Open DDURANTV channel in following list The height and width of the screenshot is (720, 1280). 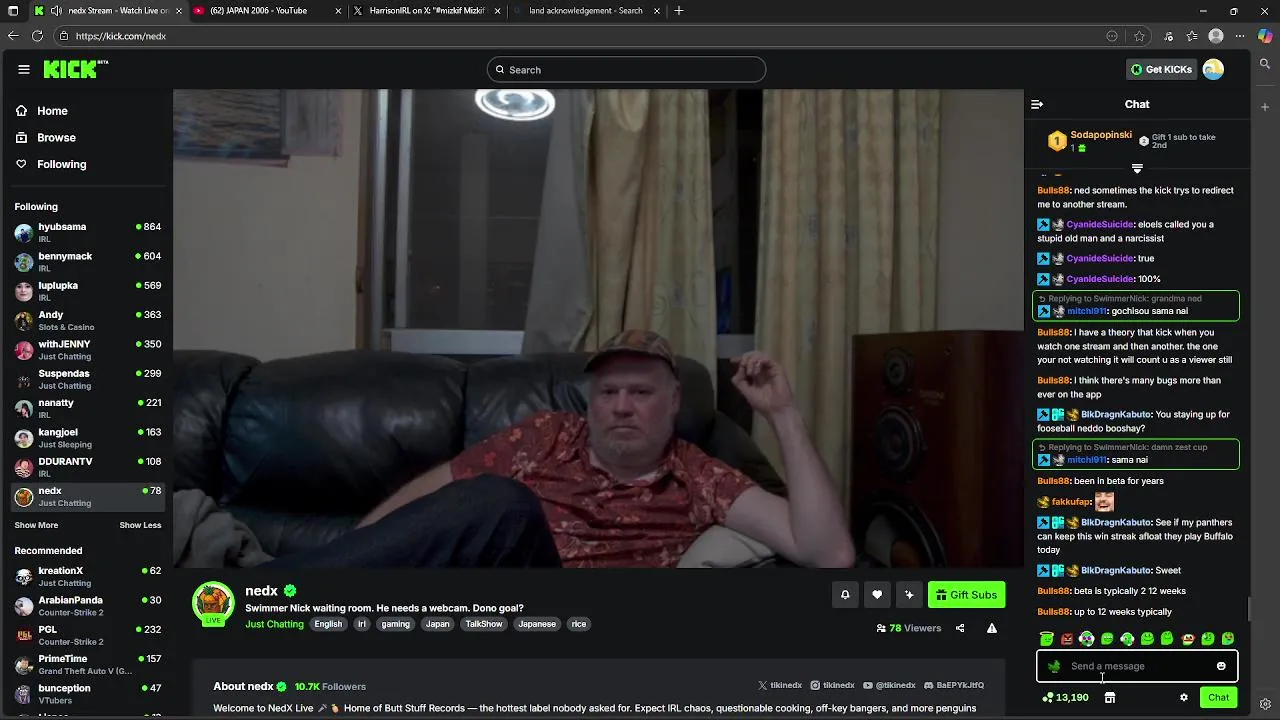[88, 467]
